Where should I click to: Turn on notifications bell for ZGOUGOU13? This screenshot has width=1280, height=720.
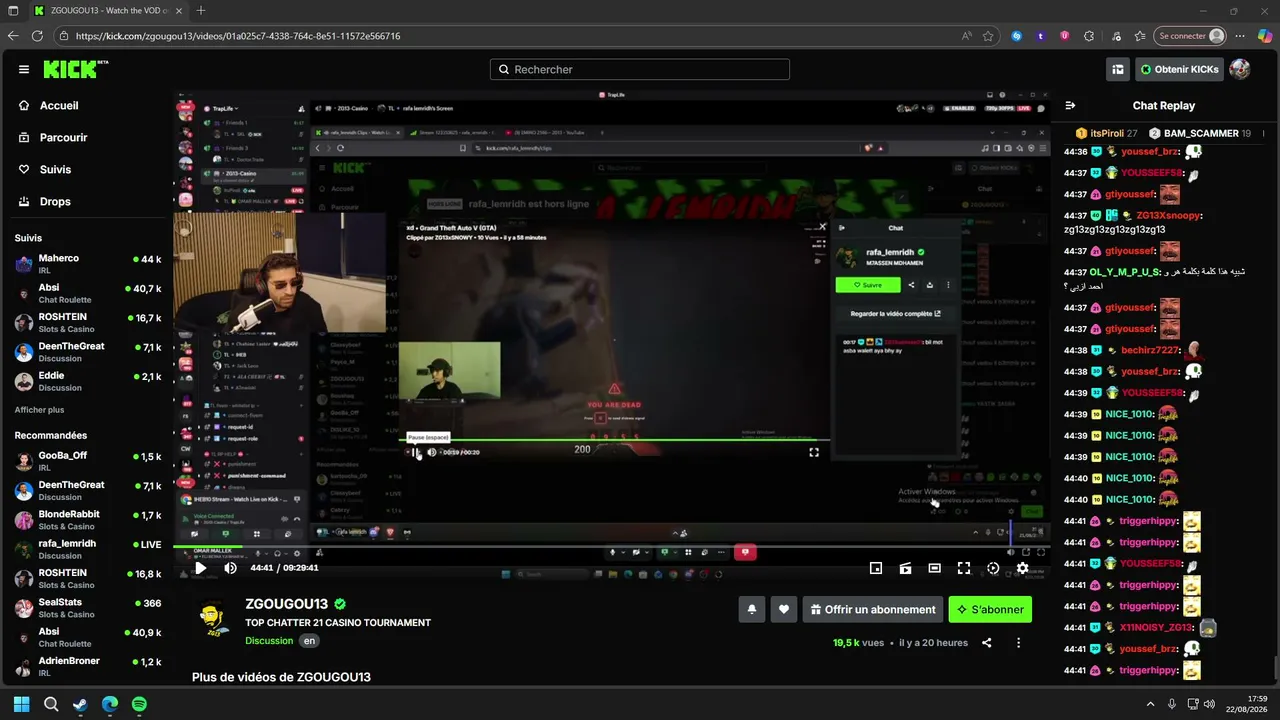coord(752,609)
